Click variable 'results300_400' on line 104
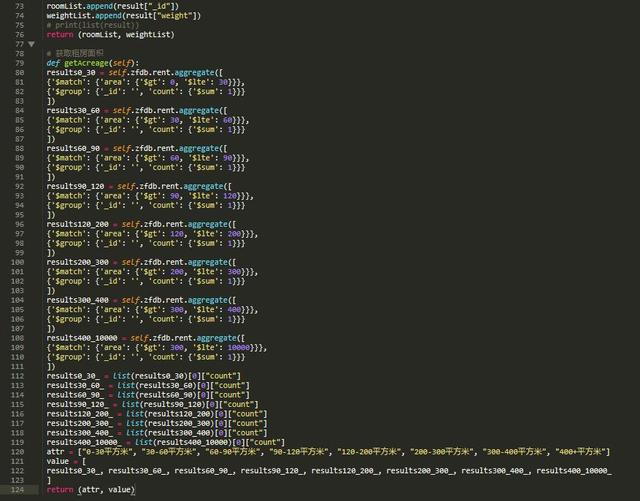This screenshot has width=640, height=501. tap(78, 301)
